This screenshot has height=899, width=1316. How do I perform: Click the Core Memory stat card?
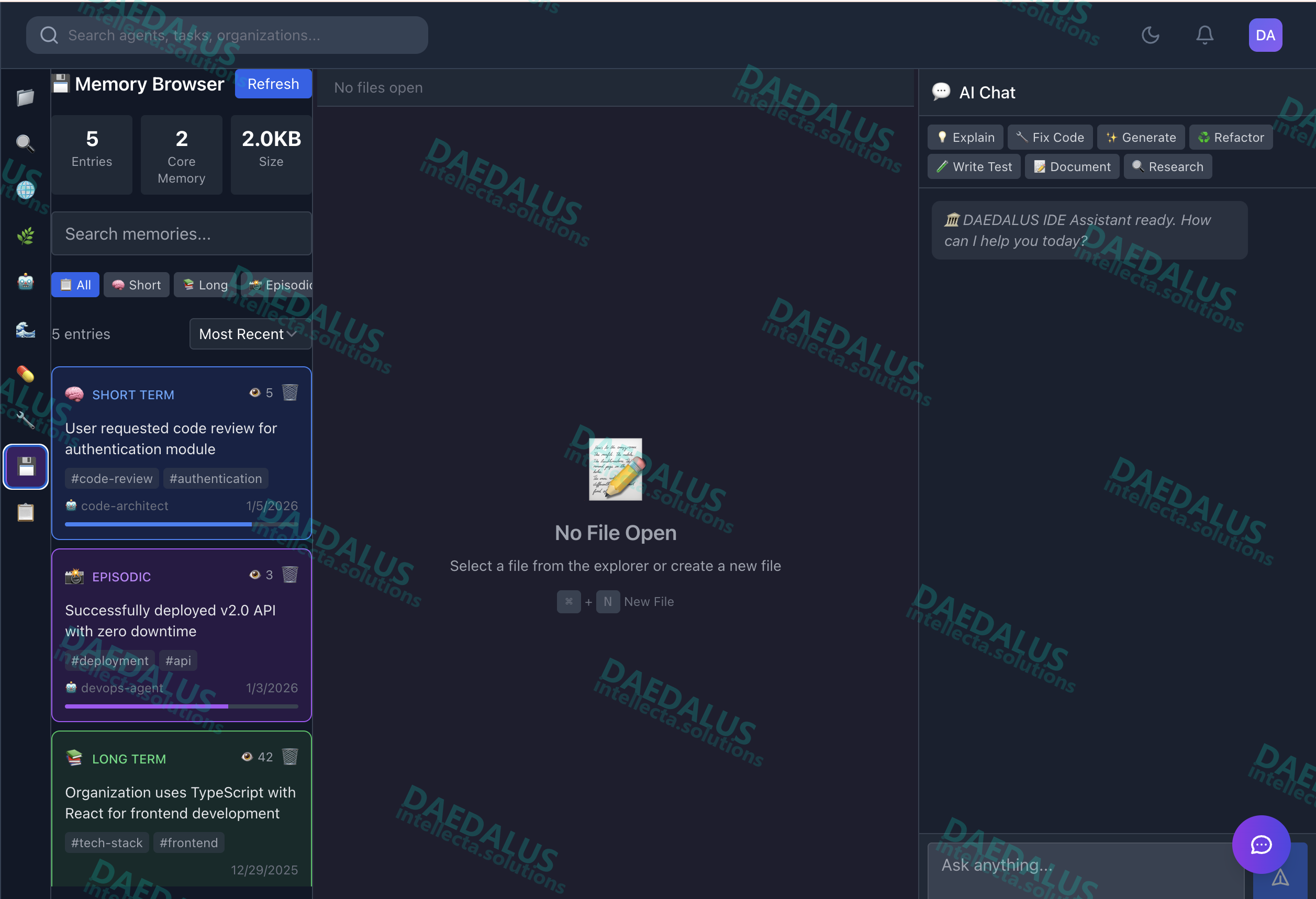click(x=182, y=155)
